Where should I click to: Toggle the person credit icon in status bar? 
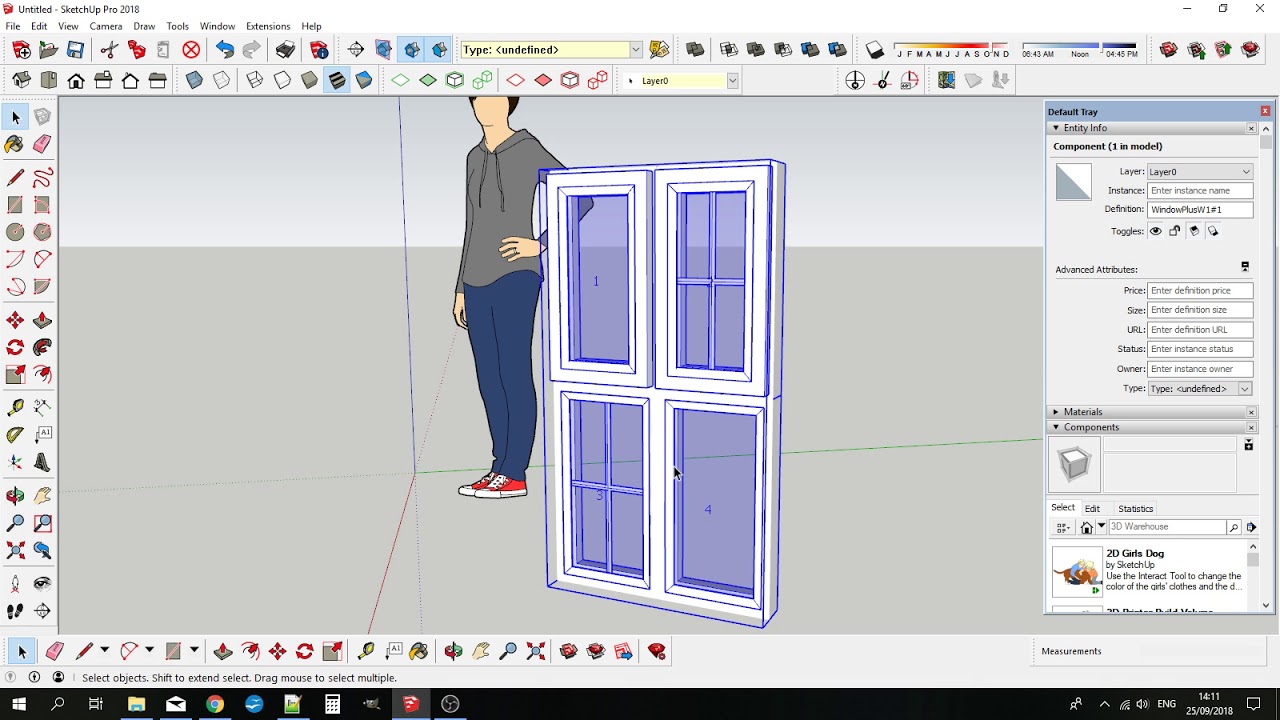(x=58, y=677)
